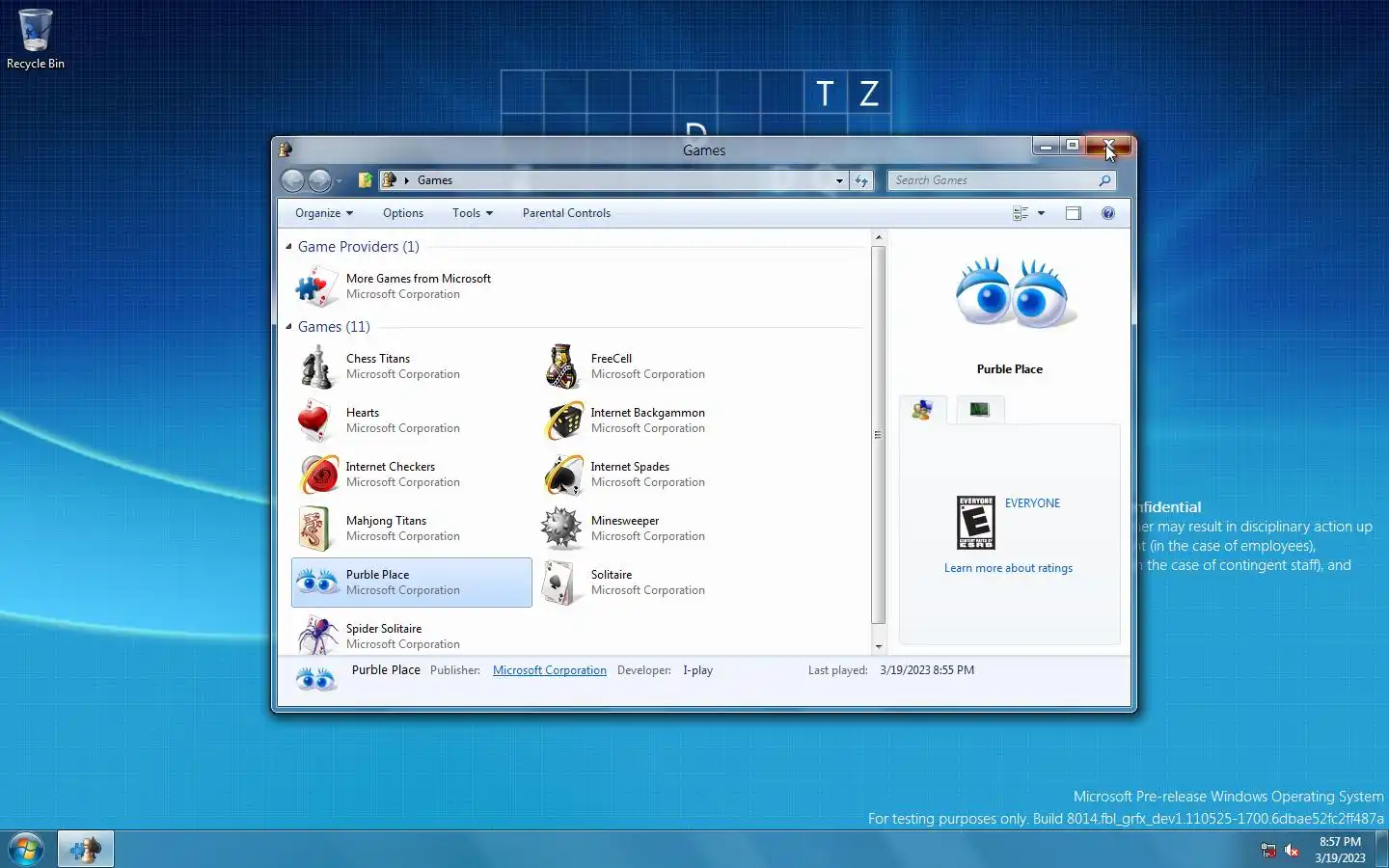Screen dimensions: 1389x868
Task: Select the Purble Place eyes icon in list
Action: (316, 583)
